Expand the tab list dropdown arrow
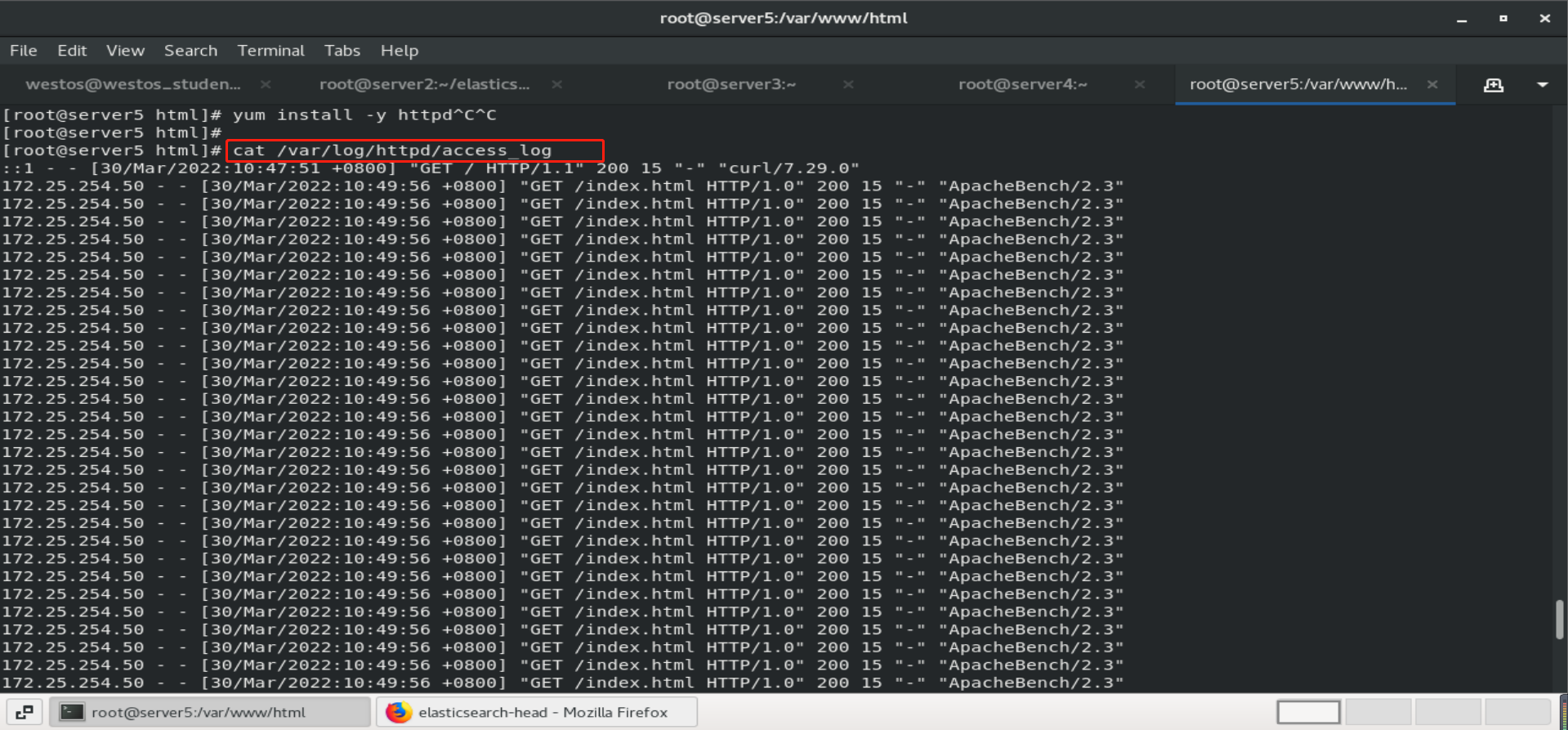1568x730 pixels. (1543, 85)
